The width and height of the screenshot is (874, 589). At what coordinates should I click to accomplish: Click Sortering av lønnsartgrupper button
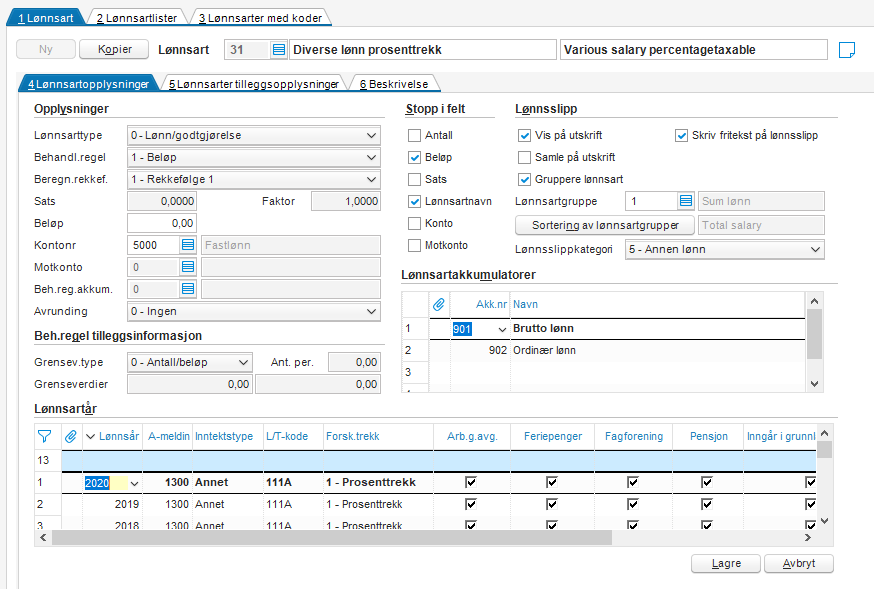[605, 225]
